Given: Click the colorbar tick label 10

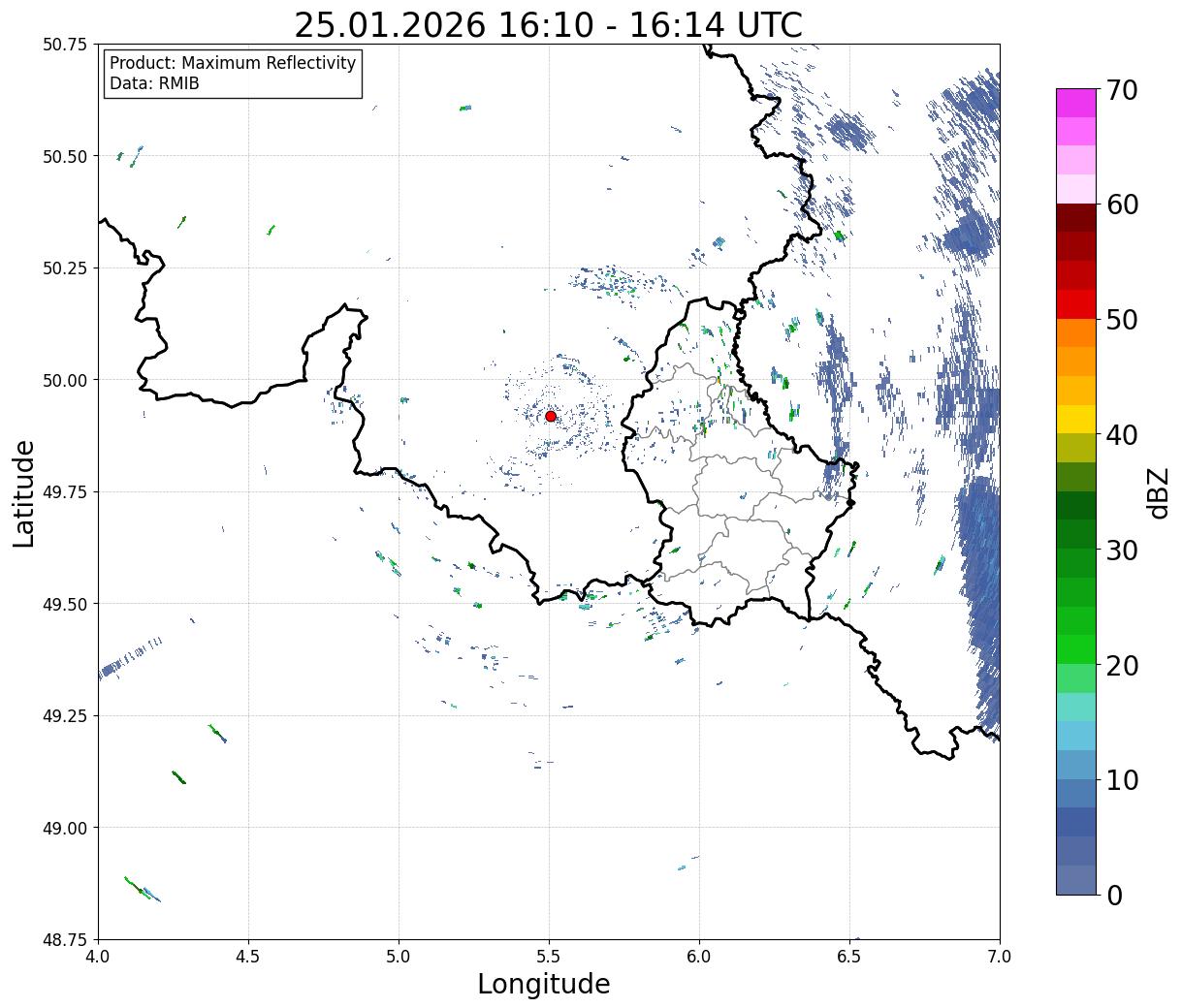Looking at the screenshot, I should tap(1122, 779).
